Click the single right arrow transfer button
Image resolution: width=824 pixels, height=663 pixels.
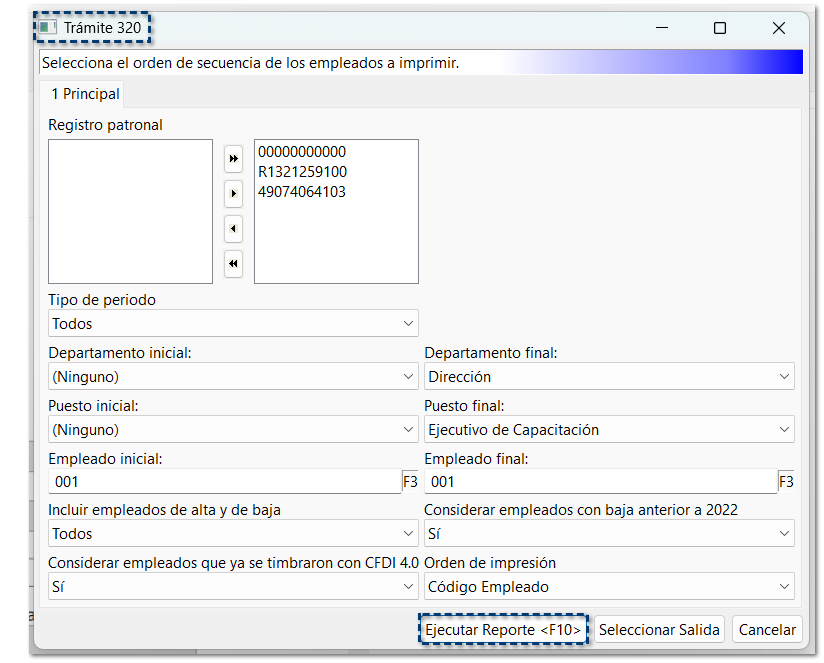(x=233, y=194)
